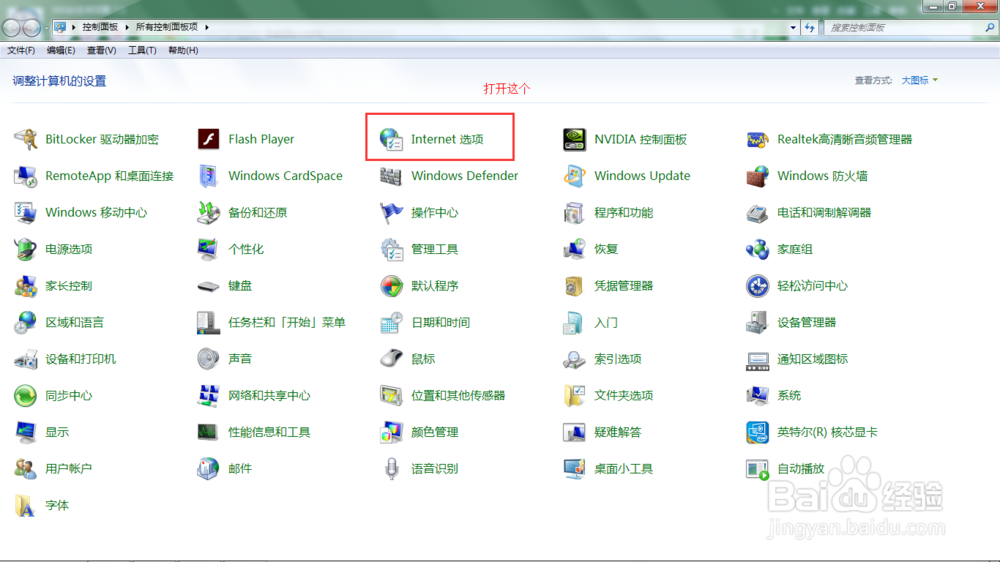The height and width of the screenshot is (562, 1000).
Task: Open the 英特尔(R) 核芯显卡 icon
Action: (757, 432)
